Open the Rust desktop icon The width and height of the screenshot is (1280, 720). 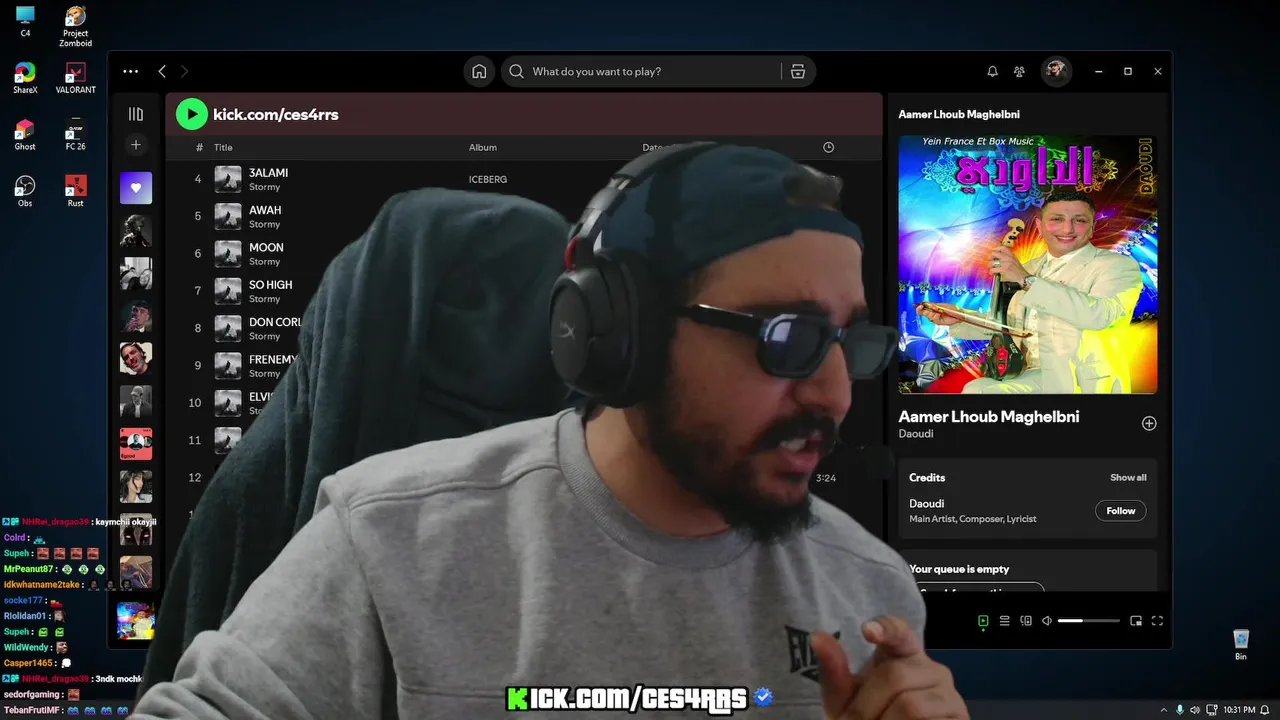pos(75,192)
